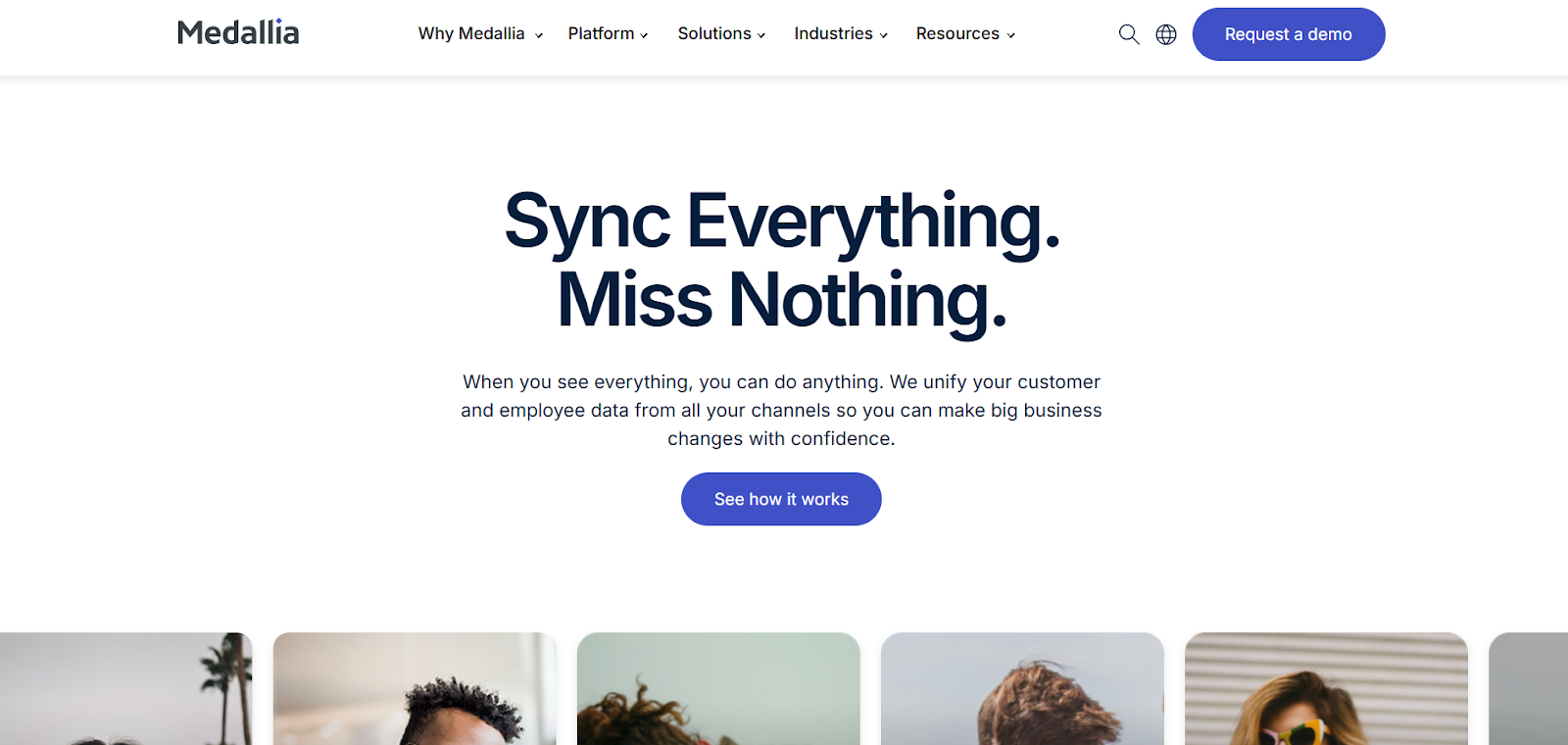Expand the Resources dropdown chevron
The width and height of the screenshot is (1568, 745).
tap(1010, 35)
